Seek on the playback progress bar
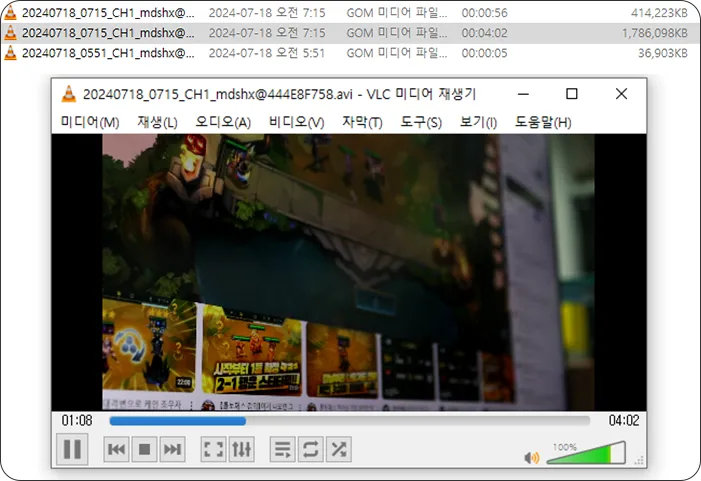The height and width of the screenshot is (481, 701). click(350, 421)
